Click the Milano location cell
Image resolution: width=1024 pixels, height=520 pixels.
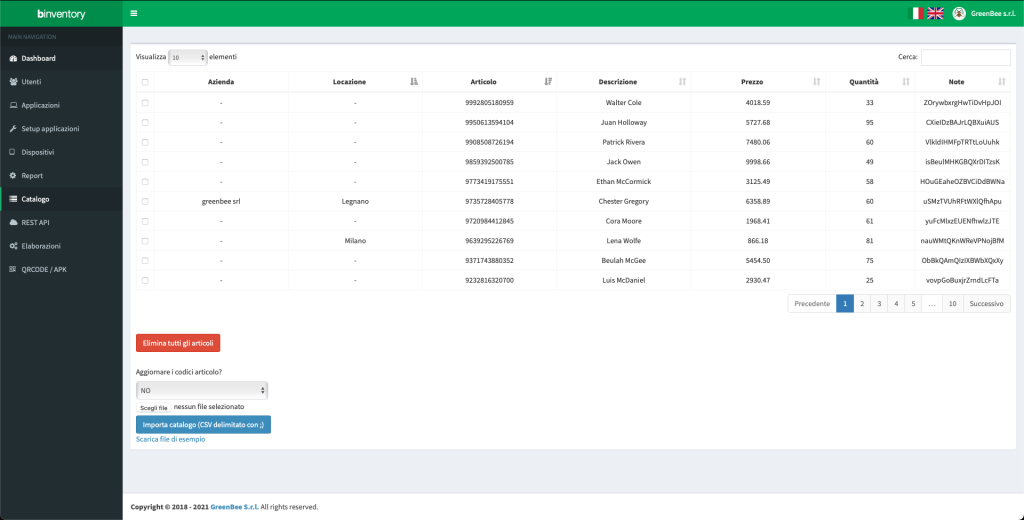[355, 240]
